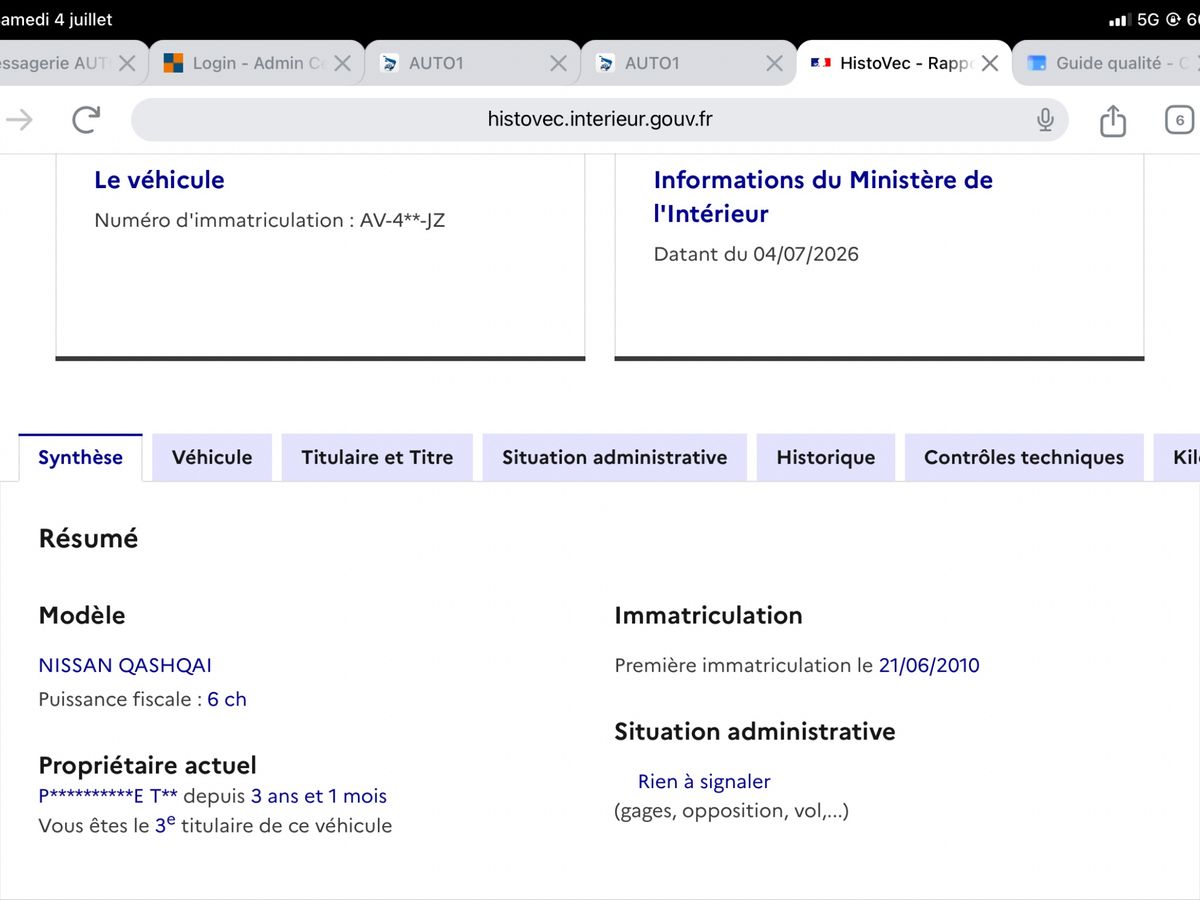Tap the NISSAN QASHQAI model text
The image size is (1200, 900).
[125, 665]
